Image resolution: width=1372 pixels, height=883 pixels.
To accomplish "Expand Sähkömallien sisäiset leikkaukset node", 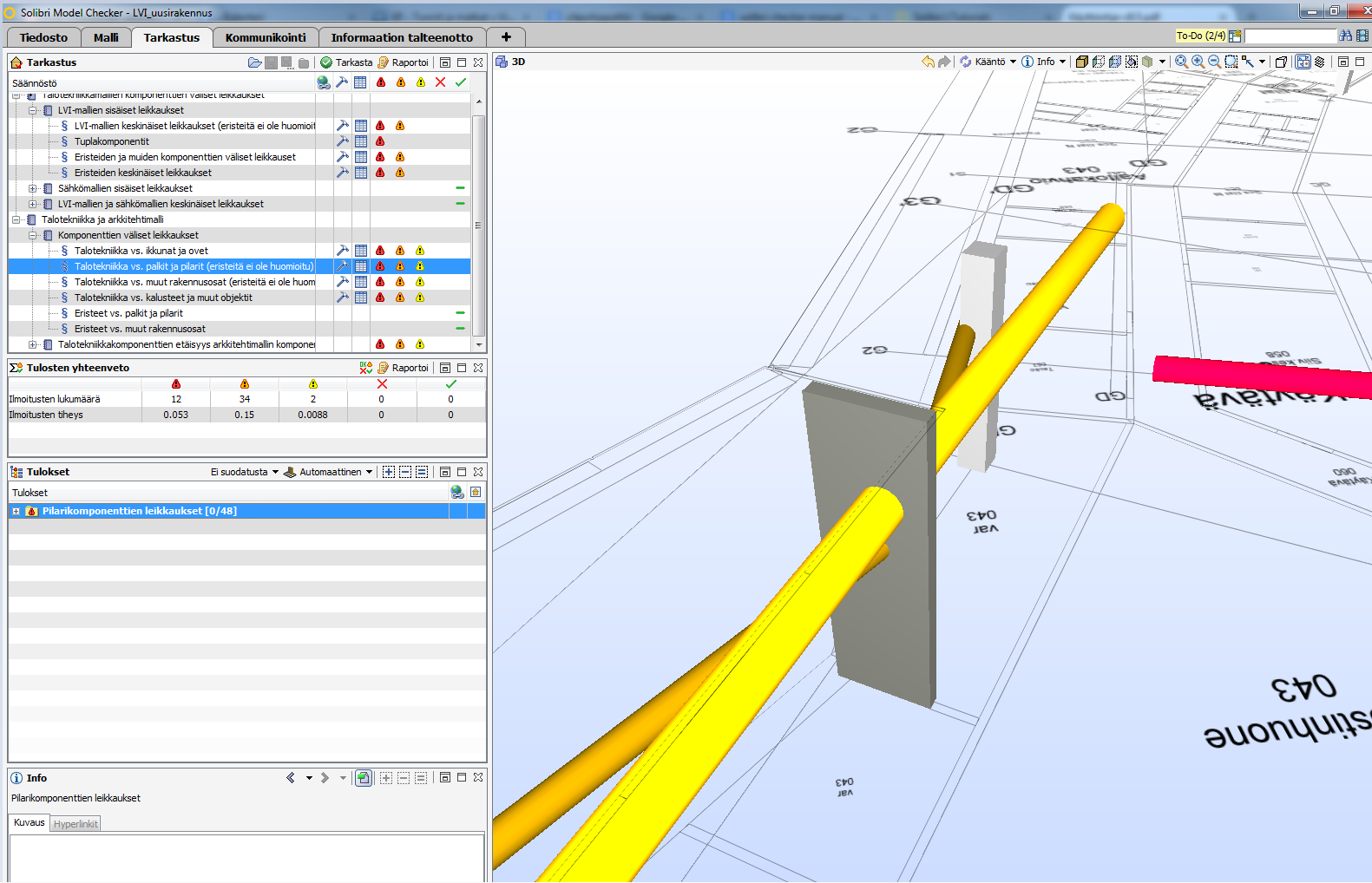I will [33, 188].
